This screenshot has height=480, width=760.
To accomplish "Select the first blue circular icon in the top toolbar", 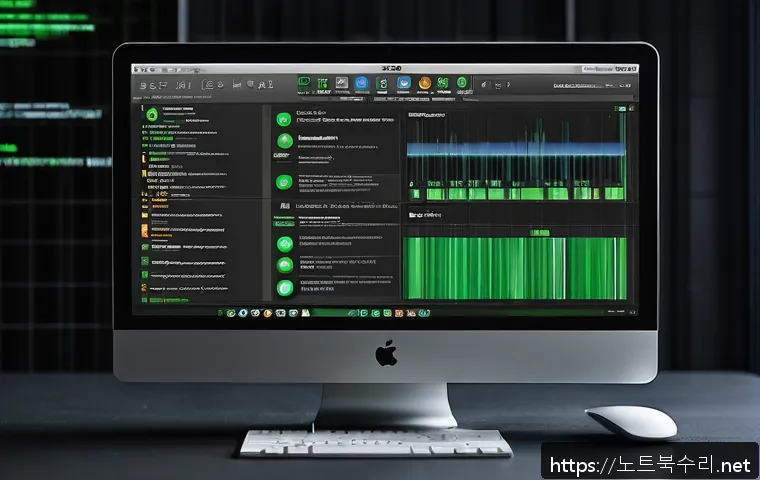I will 361,83.
